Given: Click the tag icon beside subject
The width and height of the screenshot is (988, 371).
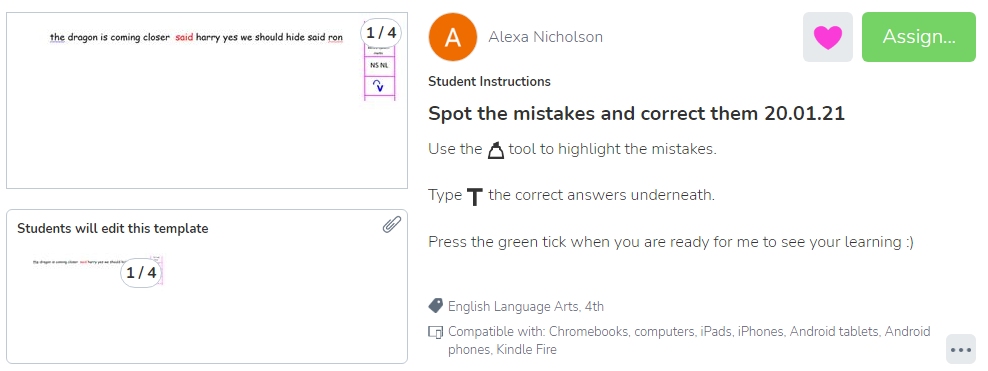Looking at the screenshot, I should (435, 306).
